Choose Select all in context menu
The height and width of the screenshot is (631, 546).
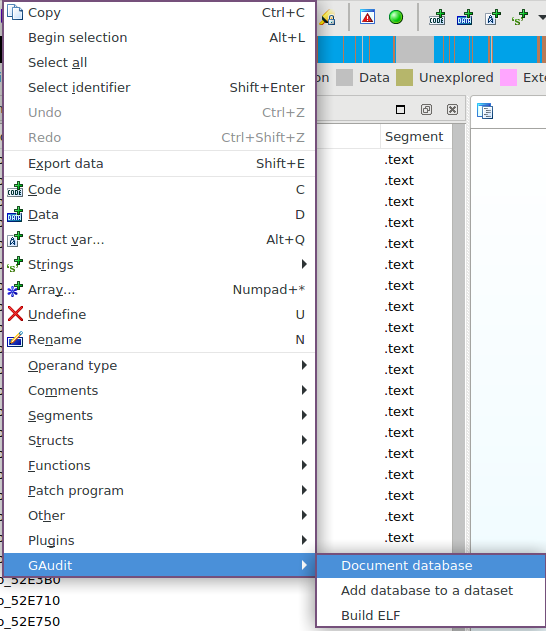coord(159,63)
